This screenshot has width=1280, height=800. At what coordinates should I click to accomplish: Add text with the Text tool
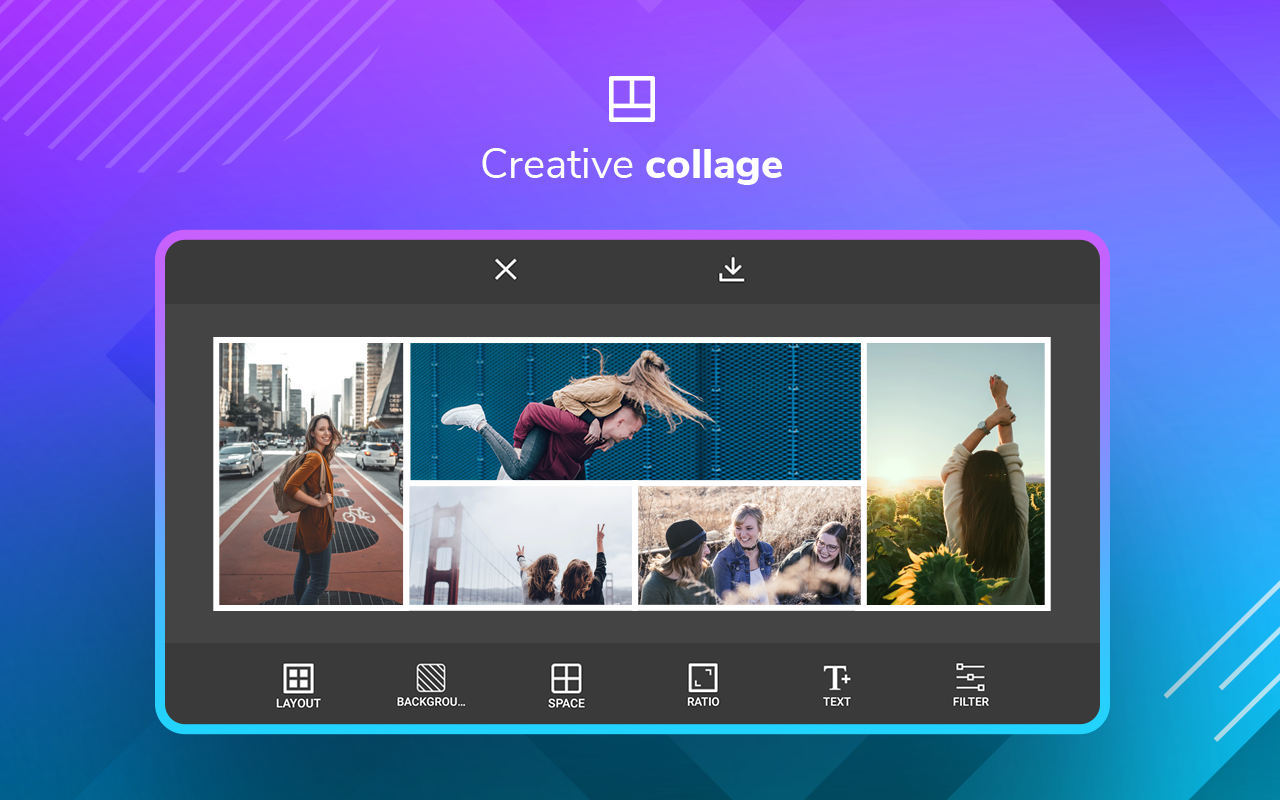pyautogui.click(x=837, y=686)
